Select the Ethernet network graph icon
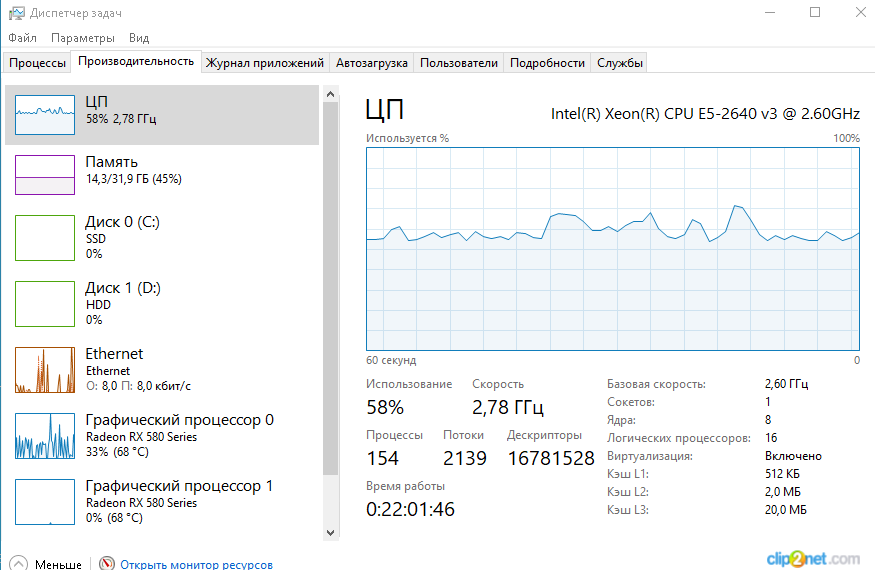This screenshot has width=875, height=570. (45, 370)
